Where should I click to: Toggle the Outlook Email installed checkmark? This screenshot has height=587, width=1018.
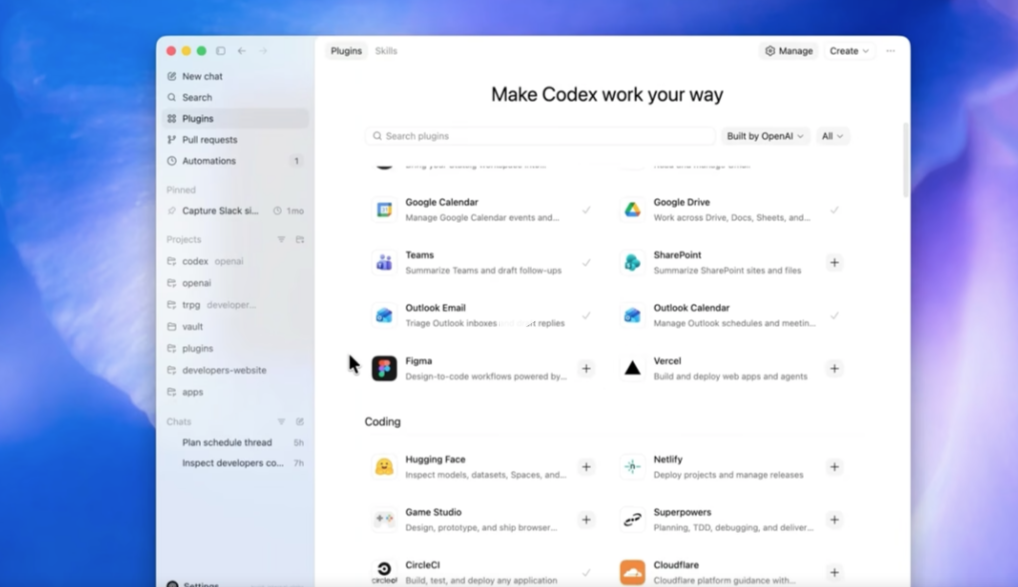(586, 316)
